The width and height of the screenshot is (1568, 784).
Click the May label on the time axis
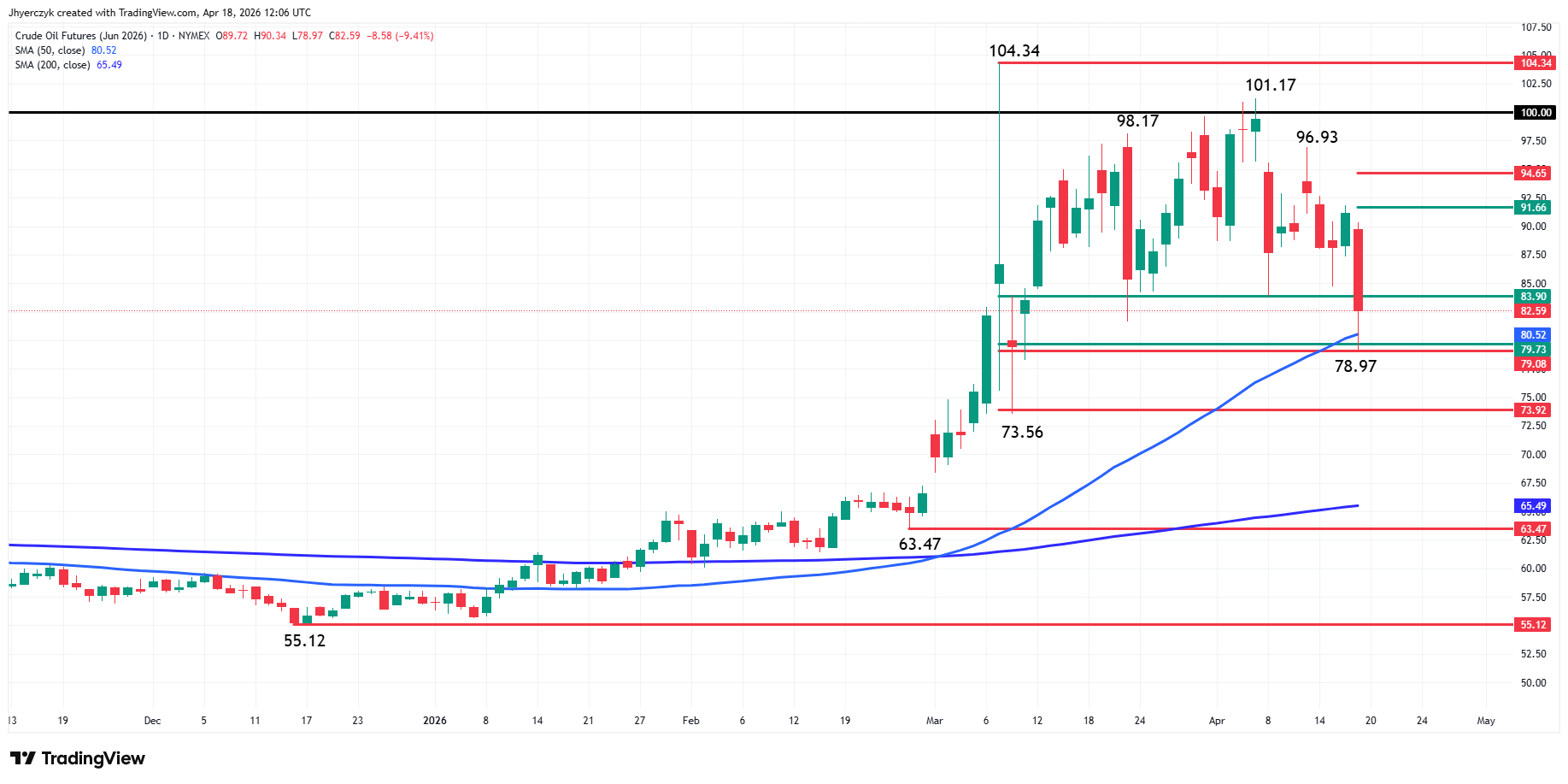[1486, 721]
